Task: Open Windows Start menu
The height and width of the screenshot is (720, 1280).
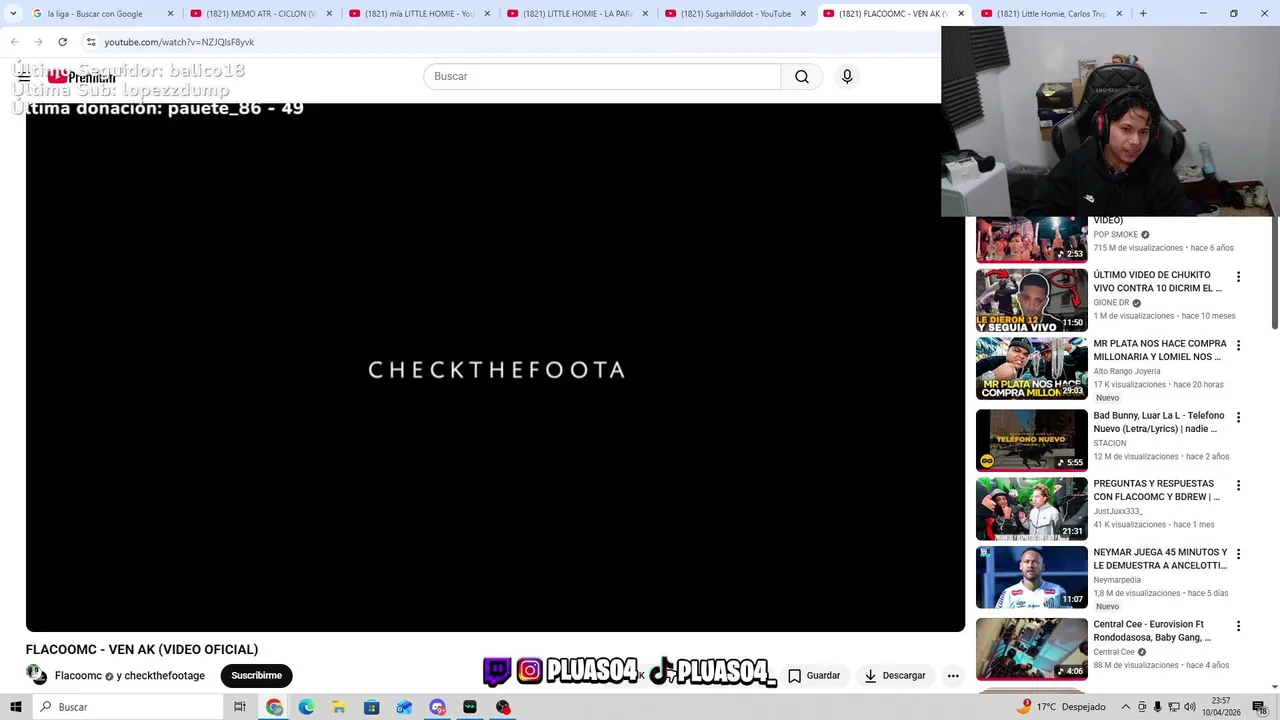Action: coord(16,707)
